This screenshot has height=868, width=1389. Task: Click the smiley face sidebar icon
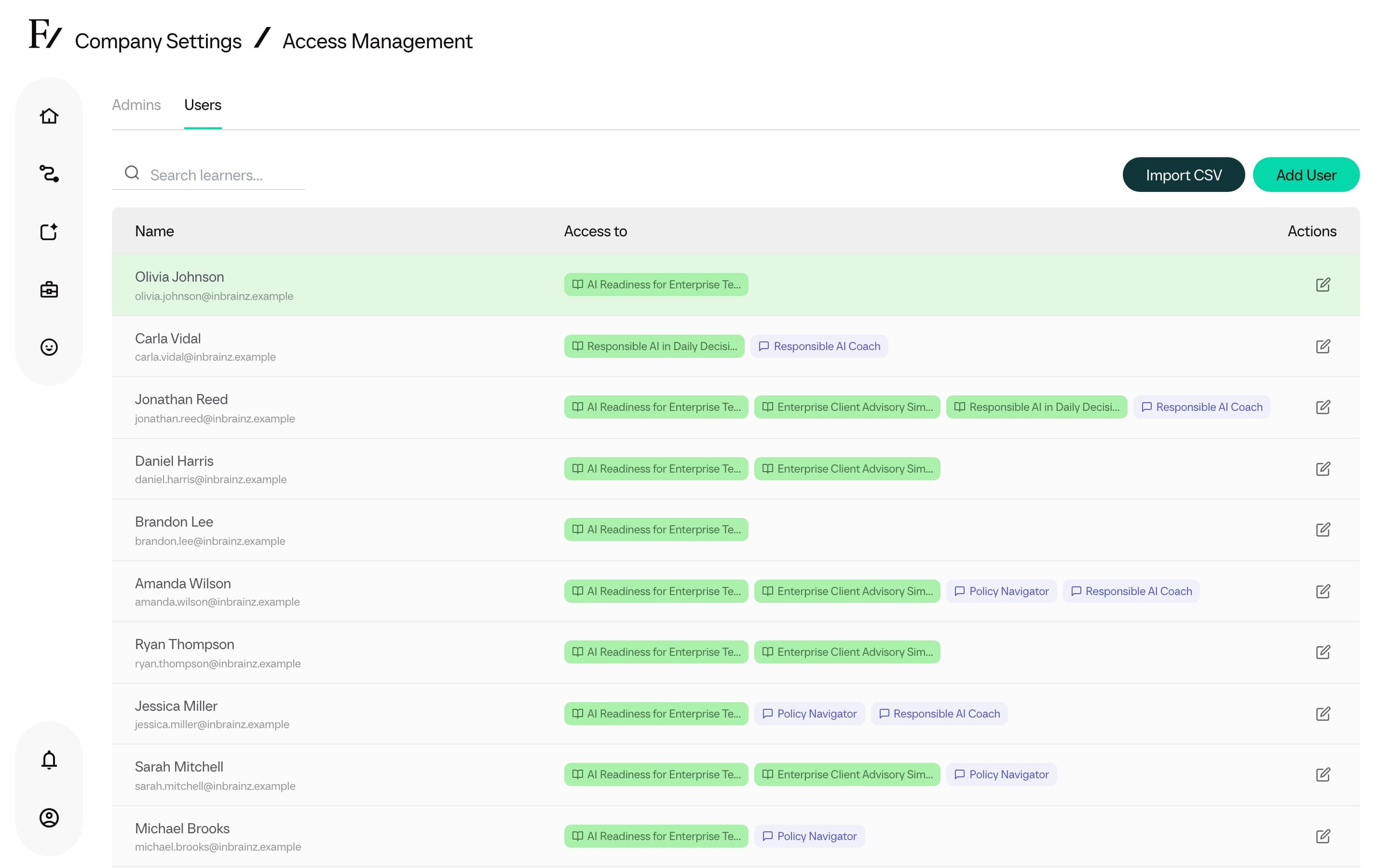point(49,347)
